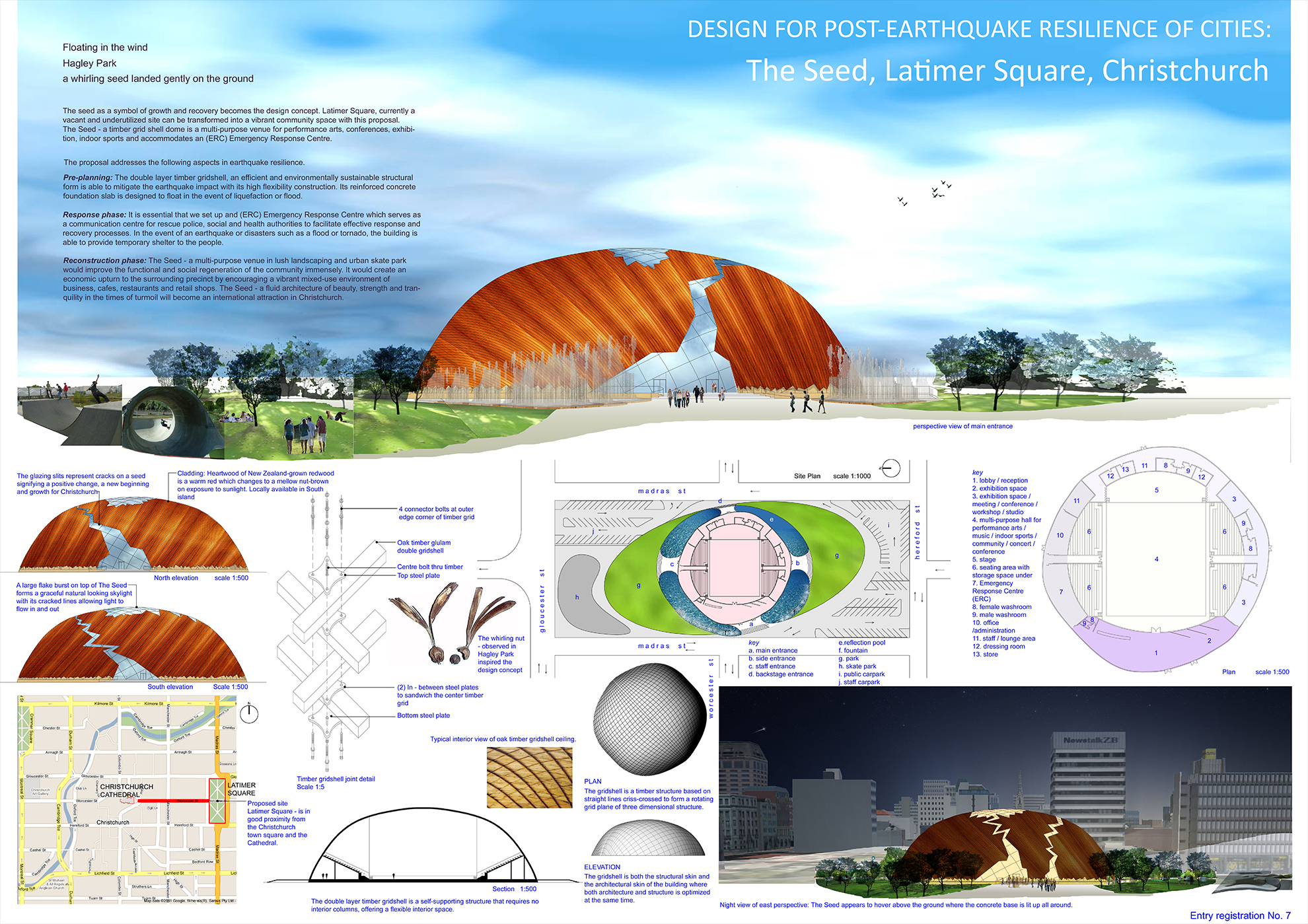The height and width of the screenshot is (924, 1308).
Task: Click caption 'perspective view of main entrance'
Action: tap(963, 426)
